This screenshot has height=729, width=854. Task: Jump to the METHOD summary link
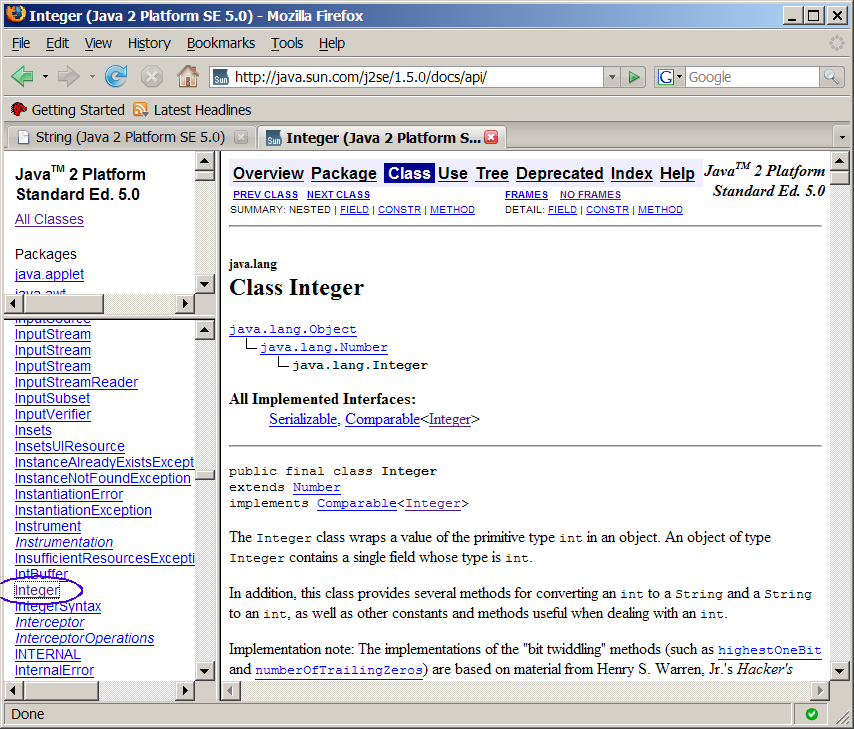pyautogui.click(x=452, y=210)
